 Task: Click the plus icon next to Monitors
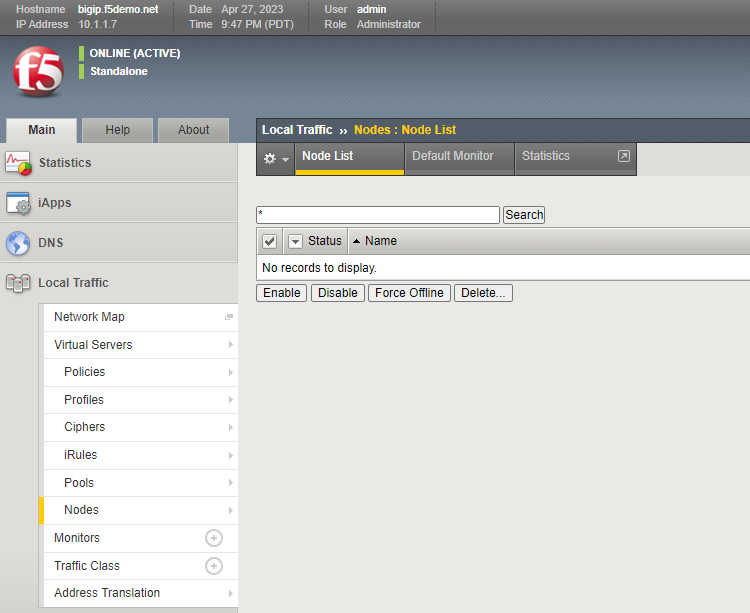(214, 538)
